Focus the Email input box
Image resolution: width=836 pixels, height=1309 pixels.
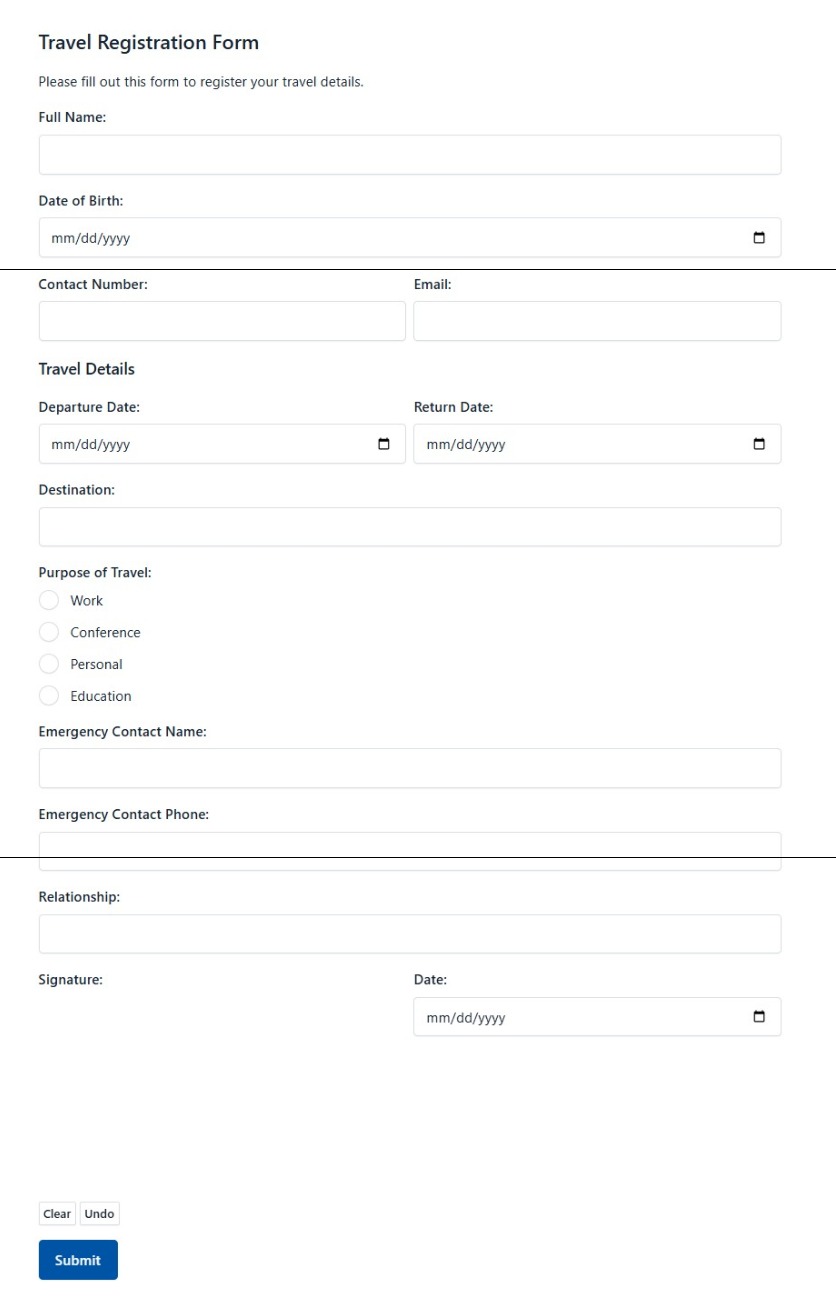[597, 320]
